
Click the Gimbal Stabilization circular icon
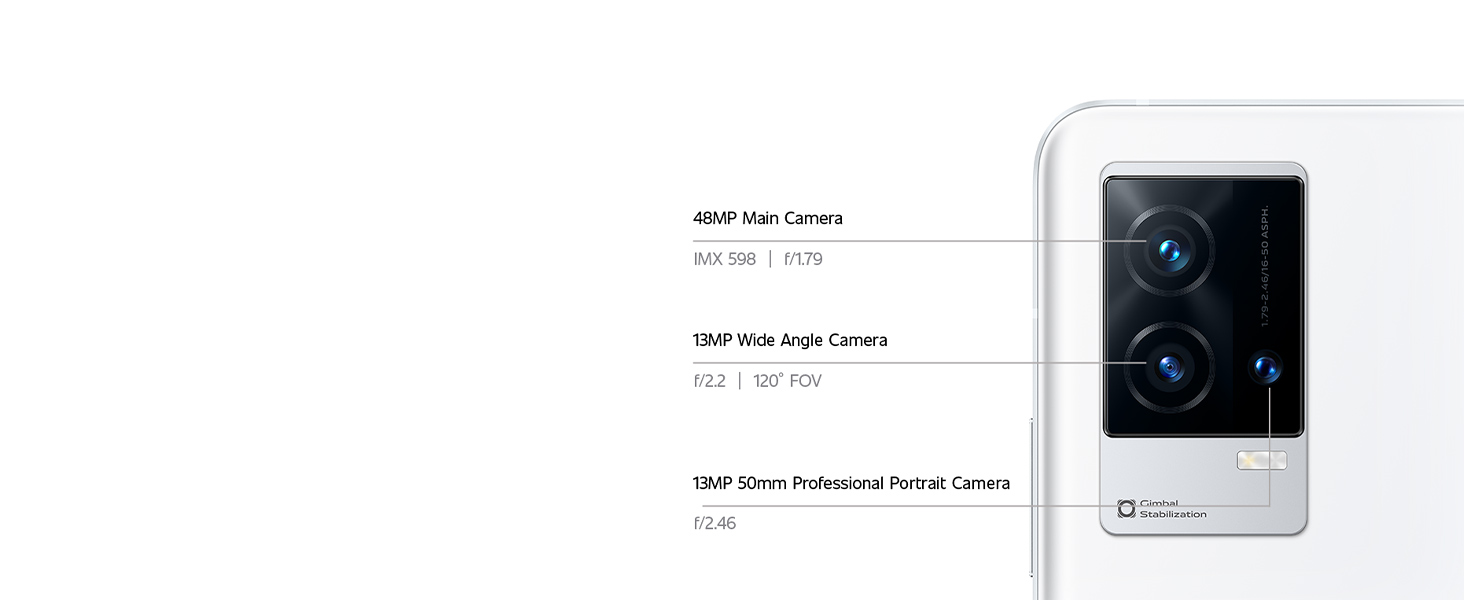1126,509
